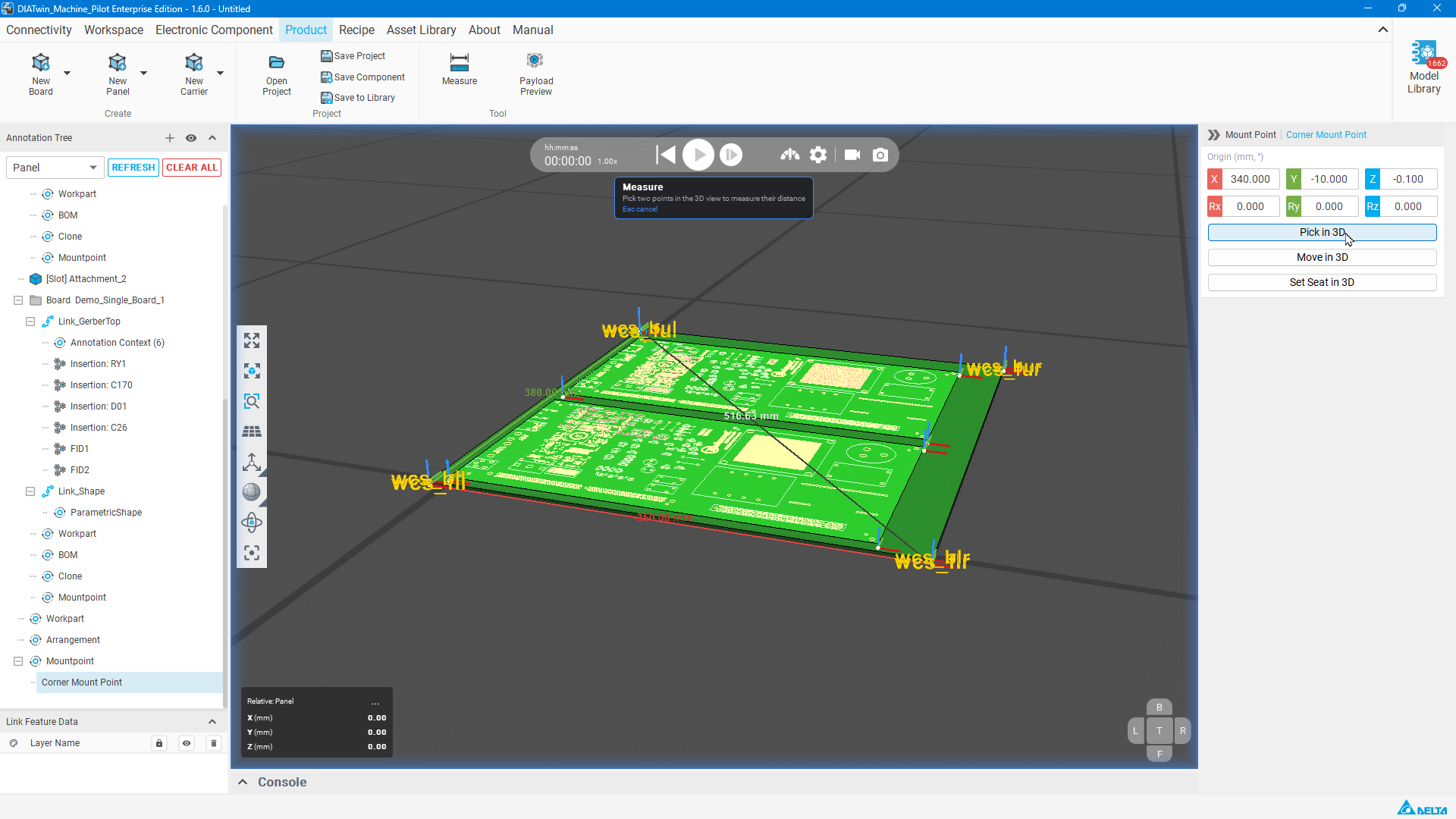Viewport: 1456px width, 819px height.
Task: Click the orbit view icon
Action: pos(252,522)
